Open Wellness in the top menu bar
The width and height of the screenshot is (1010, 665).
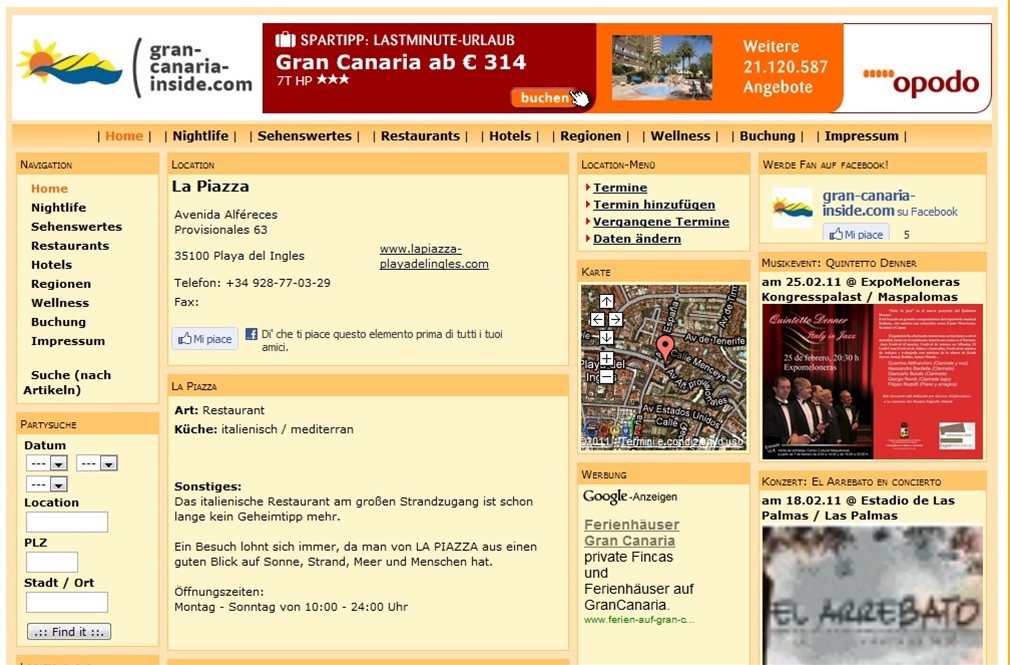(x=680, y=136)
